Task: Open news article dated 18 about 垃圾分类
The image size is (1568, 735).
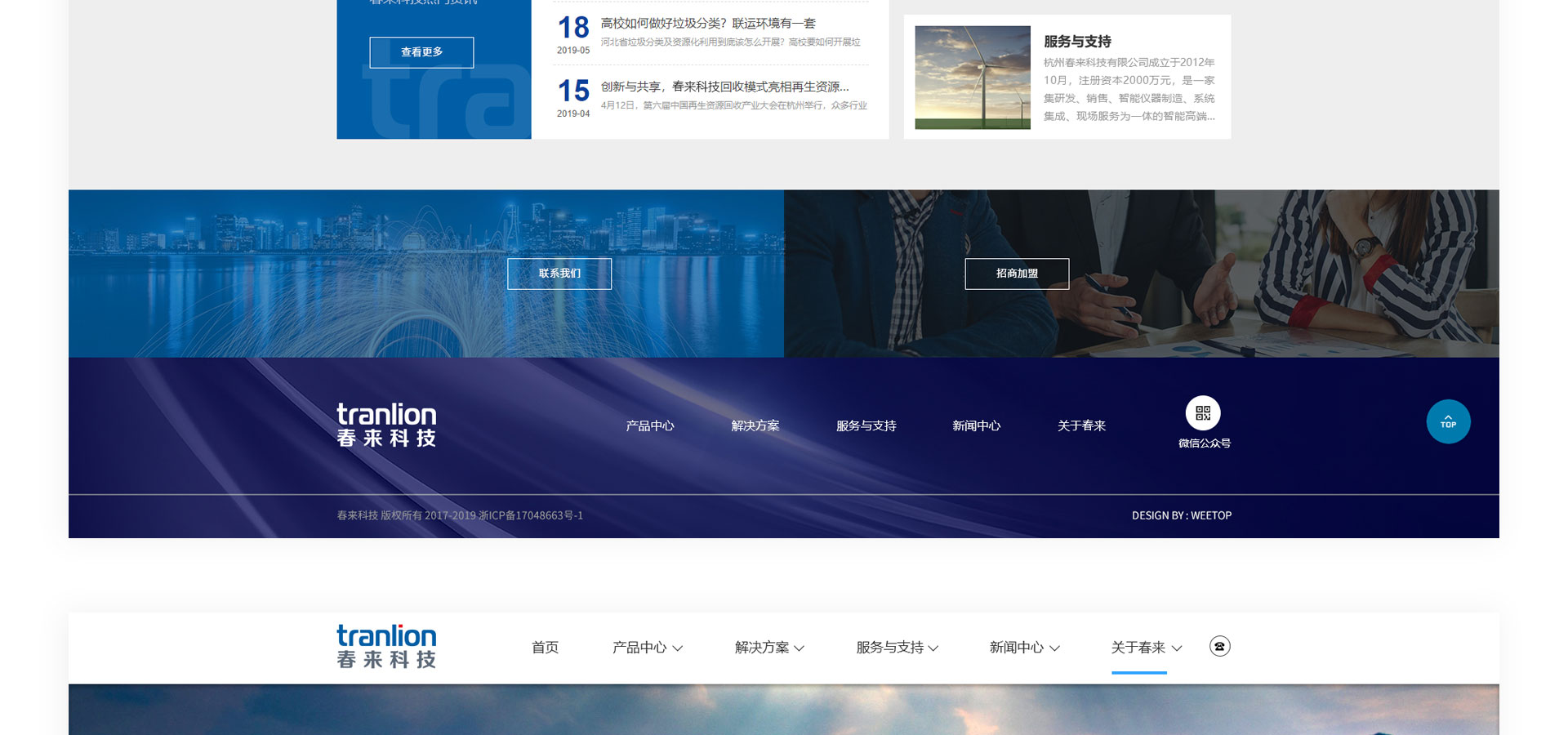Action: (x=707, y=24)
